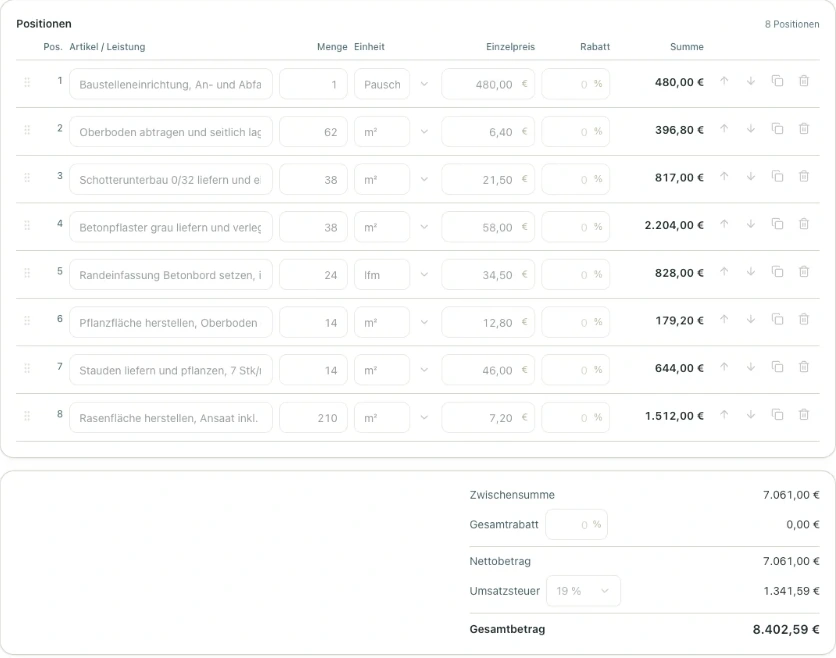The image size is (836, 658).
Task: Click the Einzelpreis column header
Action: point(510,47)
